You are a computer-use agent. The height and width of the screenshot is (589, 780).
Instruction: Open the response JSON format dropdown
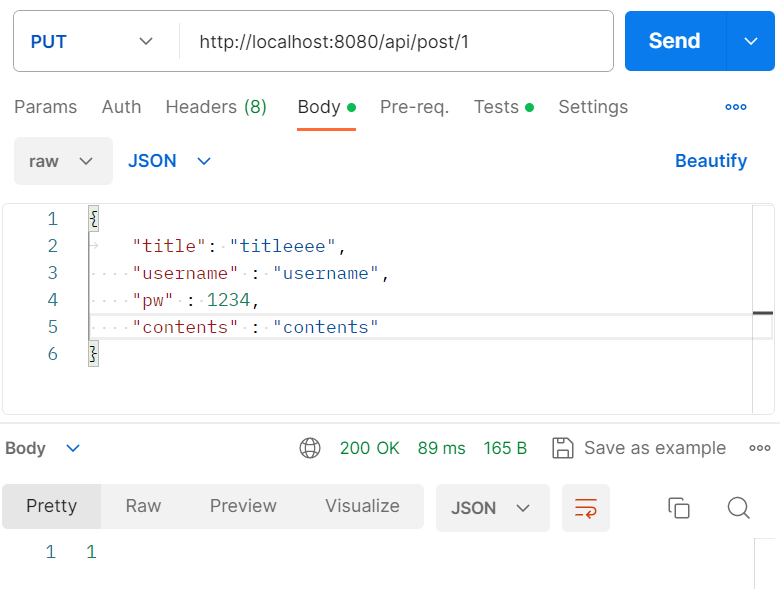coord(492,508)
